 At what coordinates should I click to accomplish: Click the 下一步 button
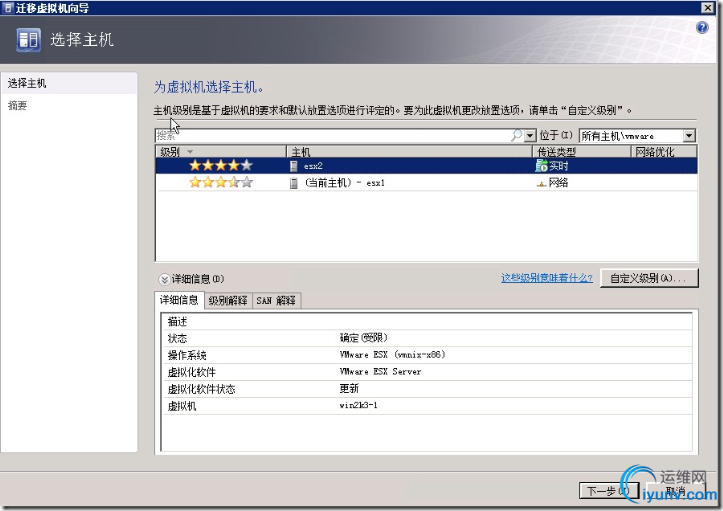pyautogui.click(x=609, y=491)
